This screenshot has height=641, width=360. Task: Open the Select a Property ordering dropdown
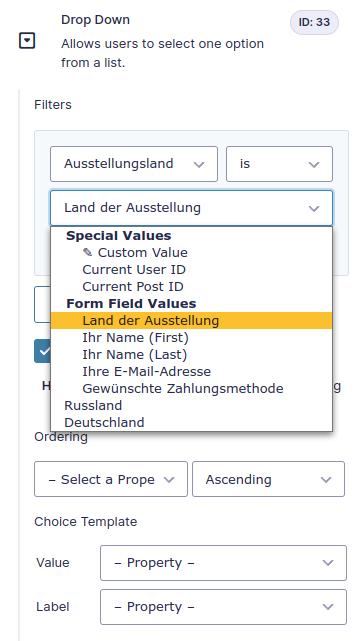click(111, 479)
